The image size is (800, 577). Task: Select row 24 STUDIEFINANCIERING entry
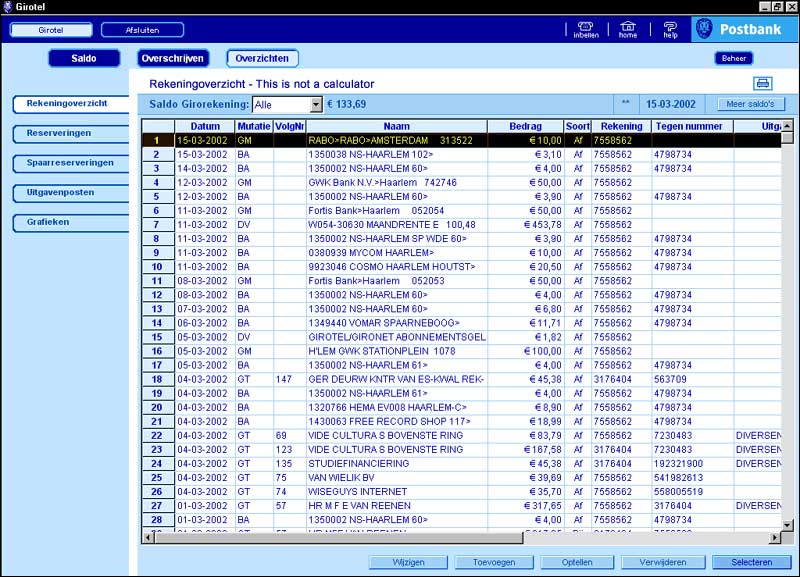coord(461,463)
